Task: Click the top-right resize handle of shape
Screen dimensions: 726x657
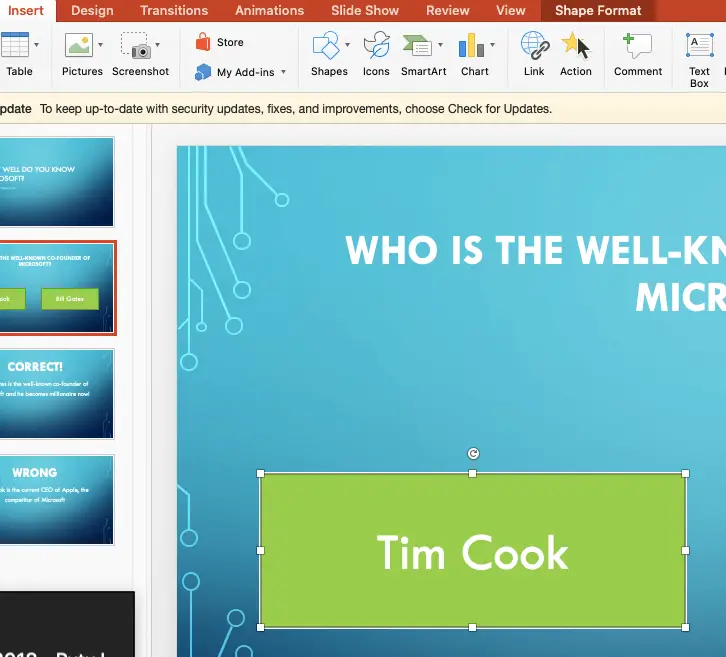Action: tap(686, 473)
